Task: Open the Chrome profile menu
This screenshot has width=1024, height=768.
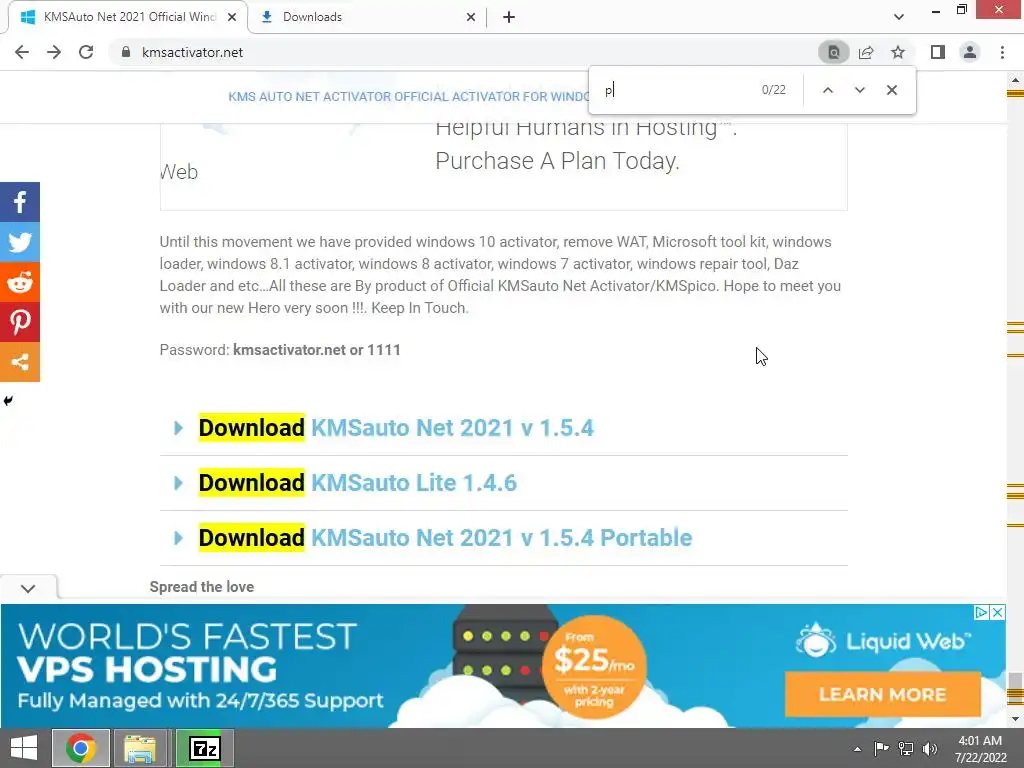Action: tap(970, 52)
